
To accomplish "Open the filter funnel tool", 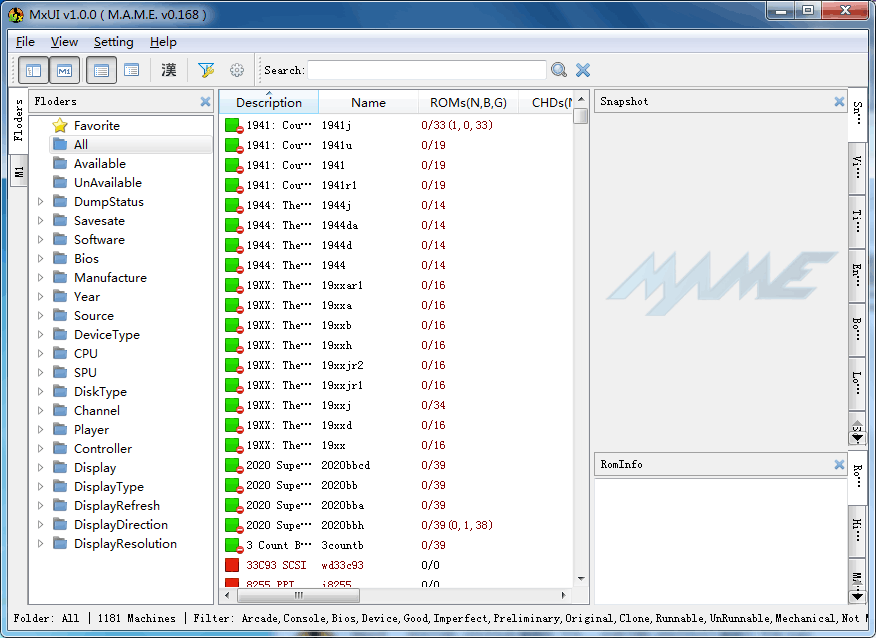I will click(206, 70).
